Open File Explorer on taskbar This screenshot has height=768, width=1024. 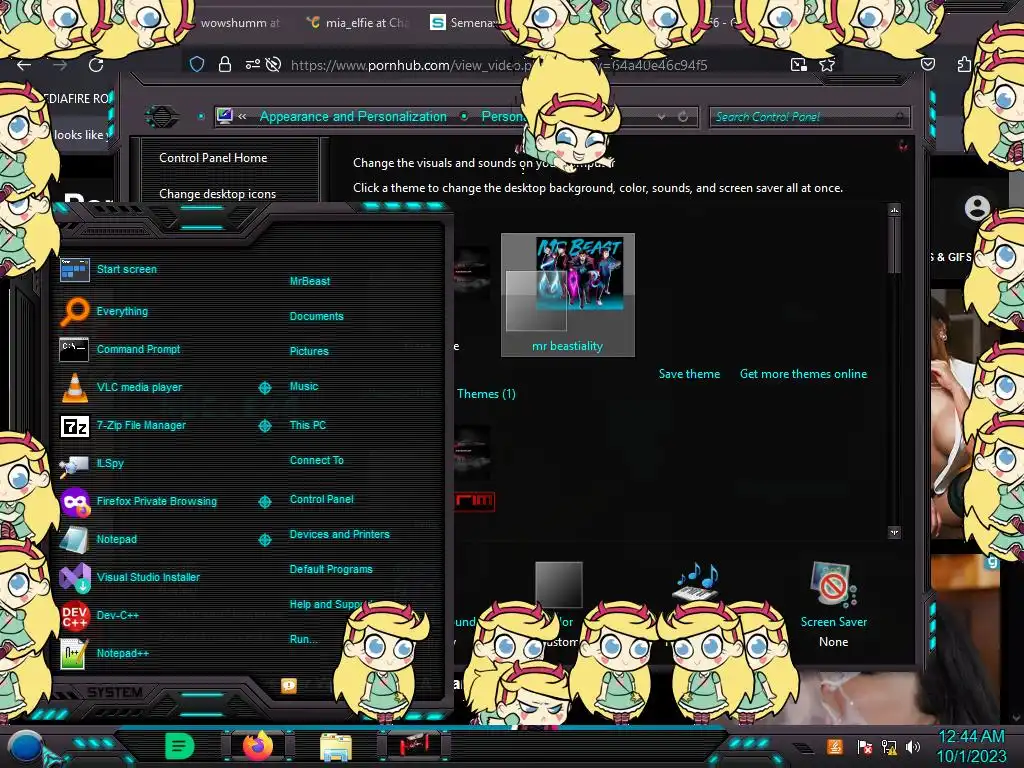[x=336, y=746]
